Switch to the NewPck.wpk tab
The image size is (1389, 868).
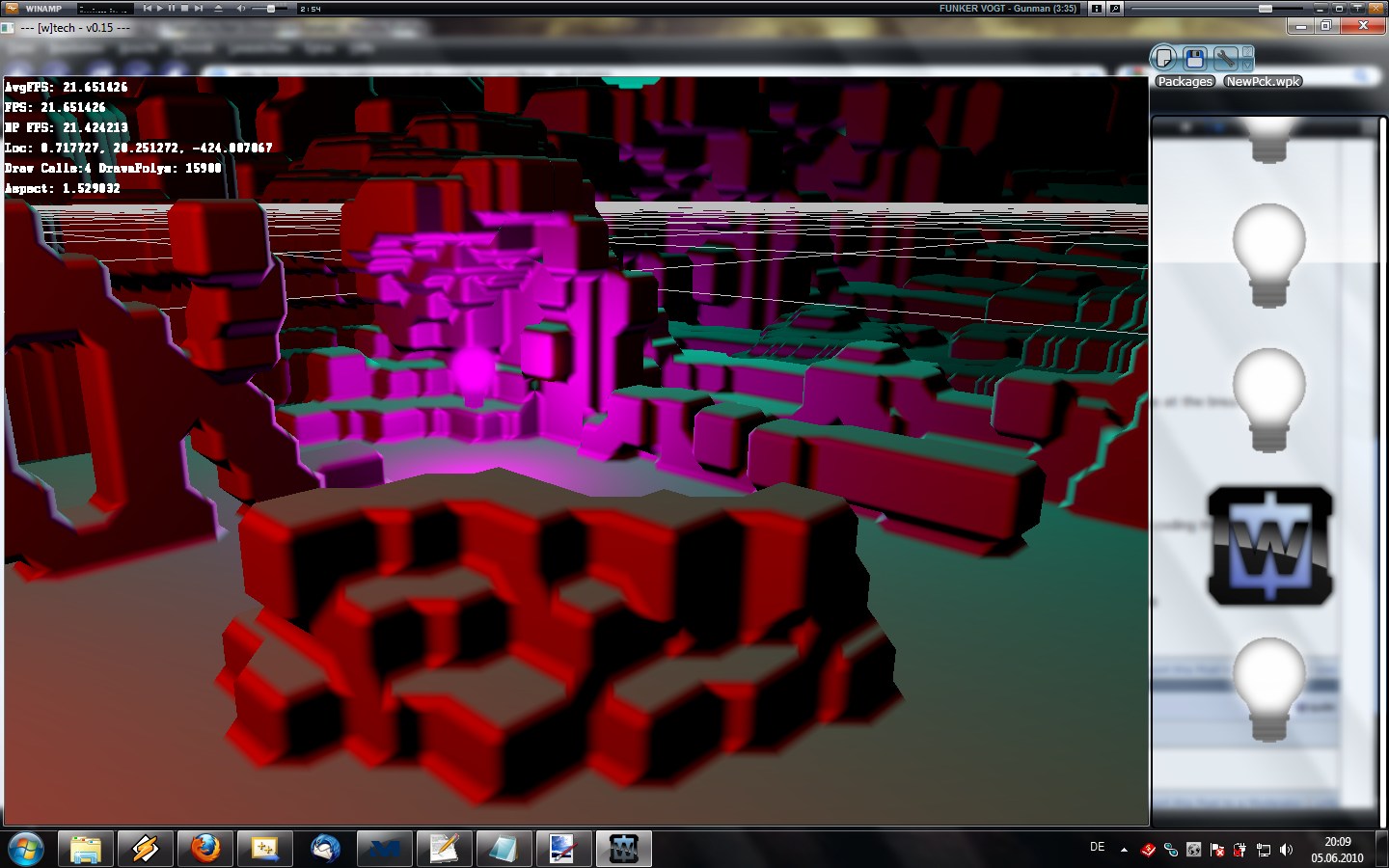(1263, 82)
